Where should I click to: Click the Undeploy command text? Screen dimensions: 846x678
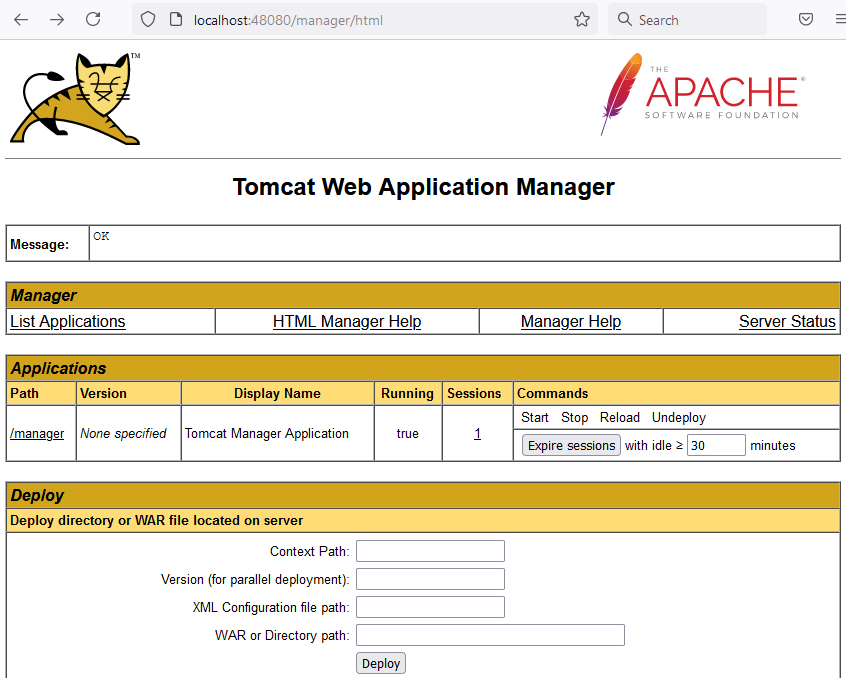(x=679, y=417)
